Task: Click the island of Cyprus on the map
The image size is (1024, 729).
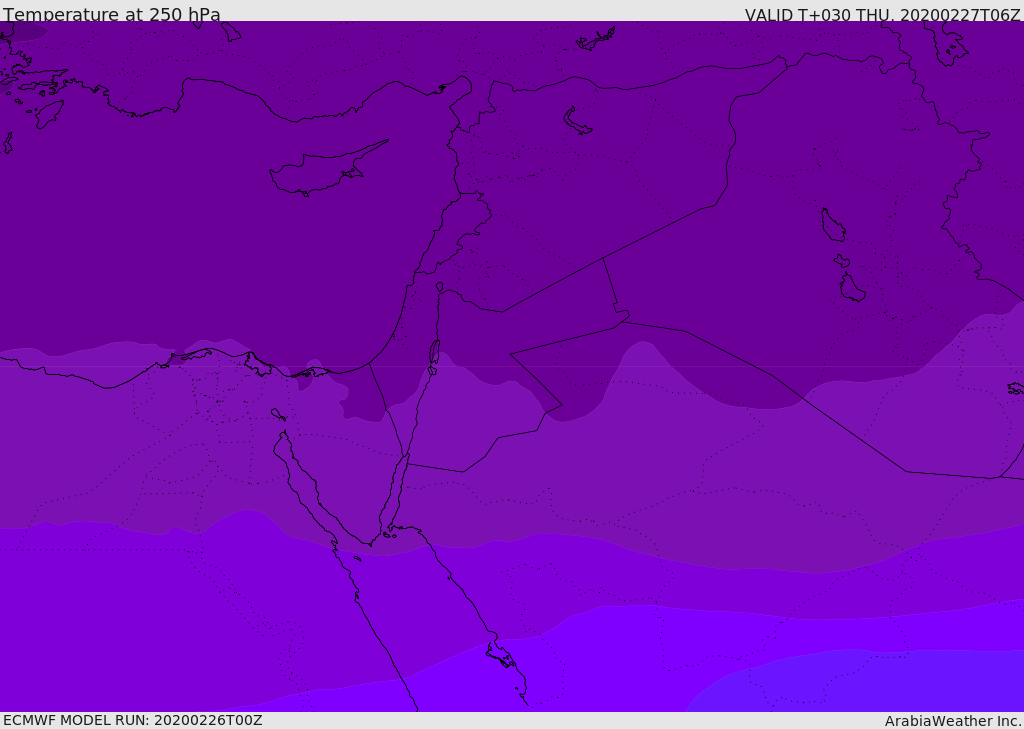Action: [x=327, y=170]
